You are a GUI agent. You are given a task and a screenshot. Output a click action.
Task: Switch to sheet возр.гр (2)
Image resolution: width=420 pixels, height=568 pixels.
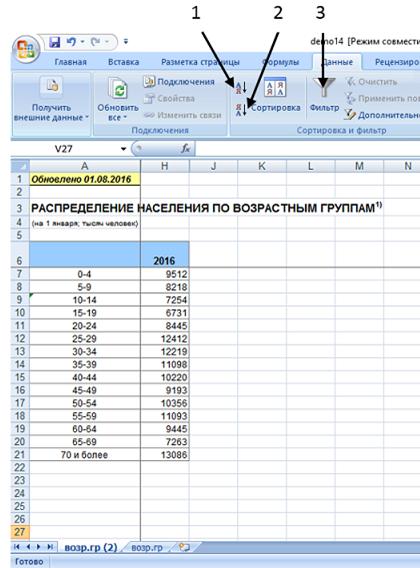pyautogui.click(x=91, y=547)
